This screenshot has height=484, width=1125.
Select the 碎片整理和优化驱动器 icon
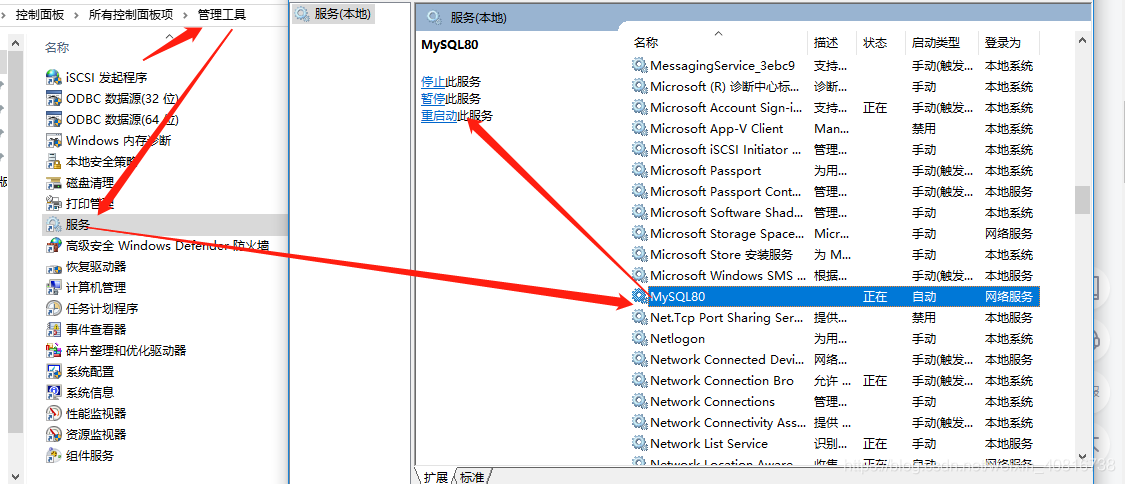pos(54,351)
